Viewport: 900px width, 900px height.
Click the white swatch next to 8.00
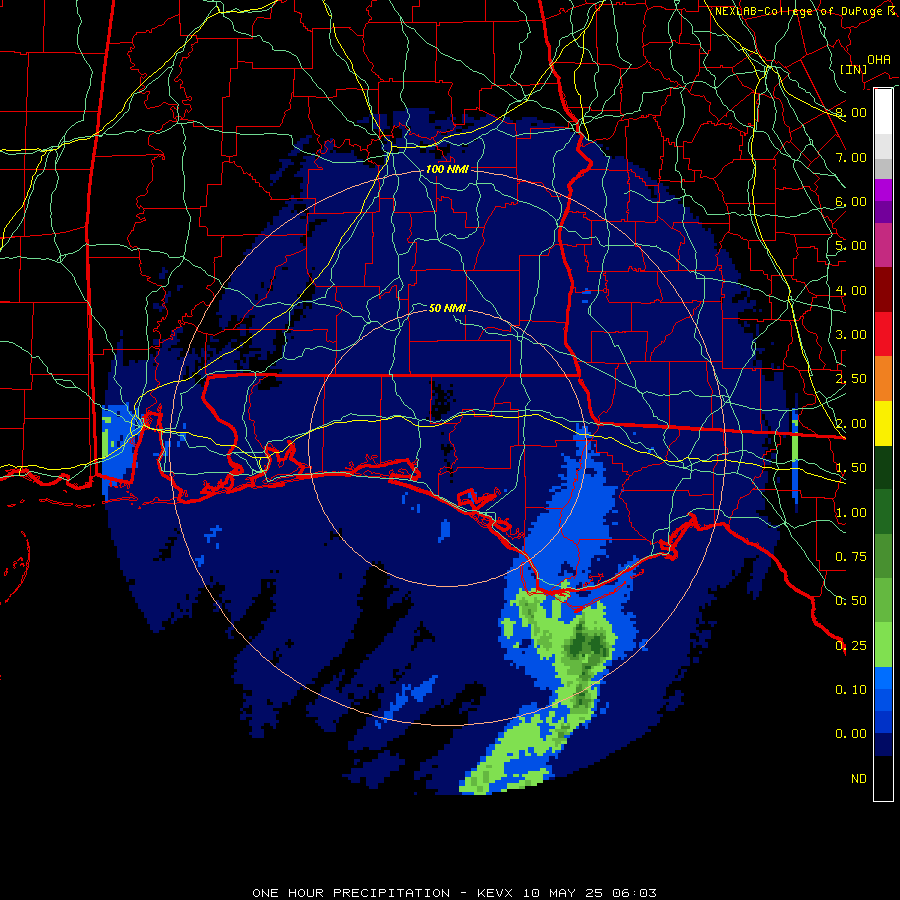click(x=883, y=111)
